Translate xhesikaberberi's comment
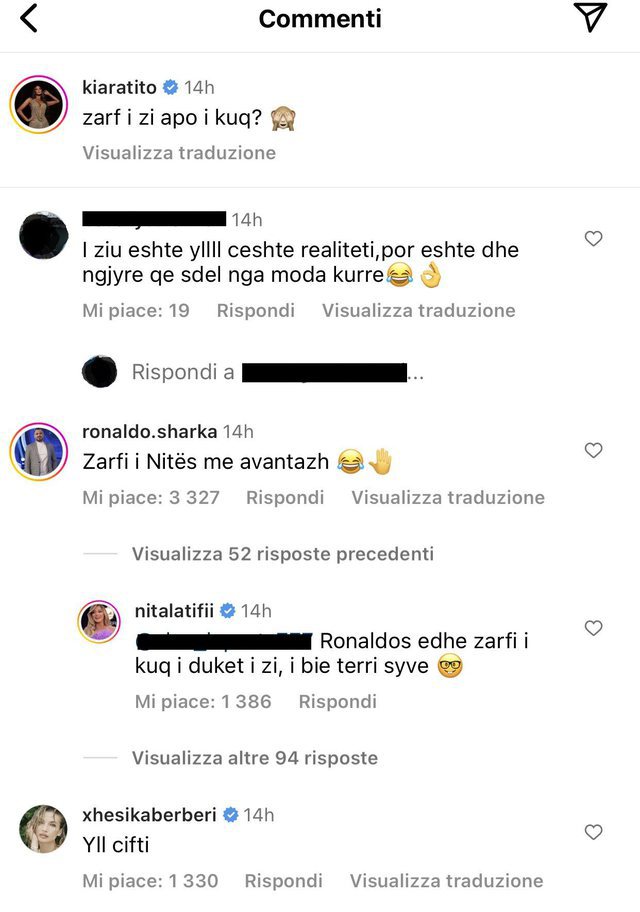This screenshot has width=640, height=912. (x=446, y=881)
